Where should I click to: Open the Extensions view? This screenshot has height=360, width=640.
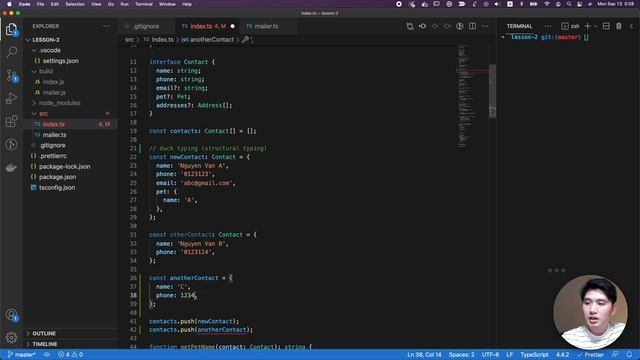pos(11,121)
